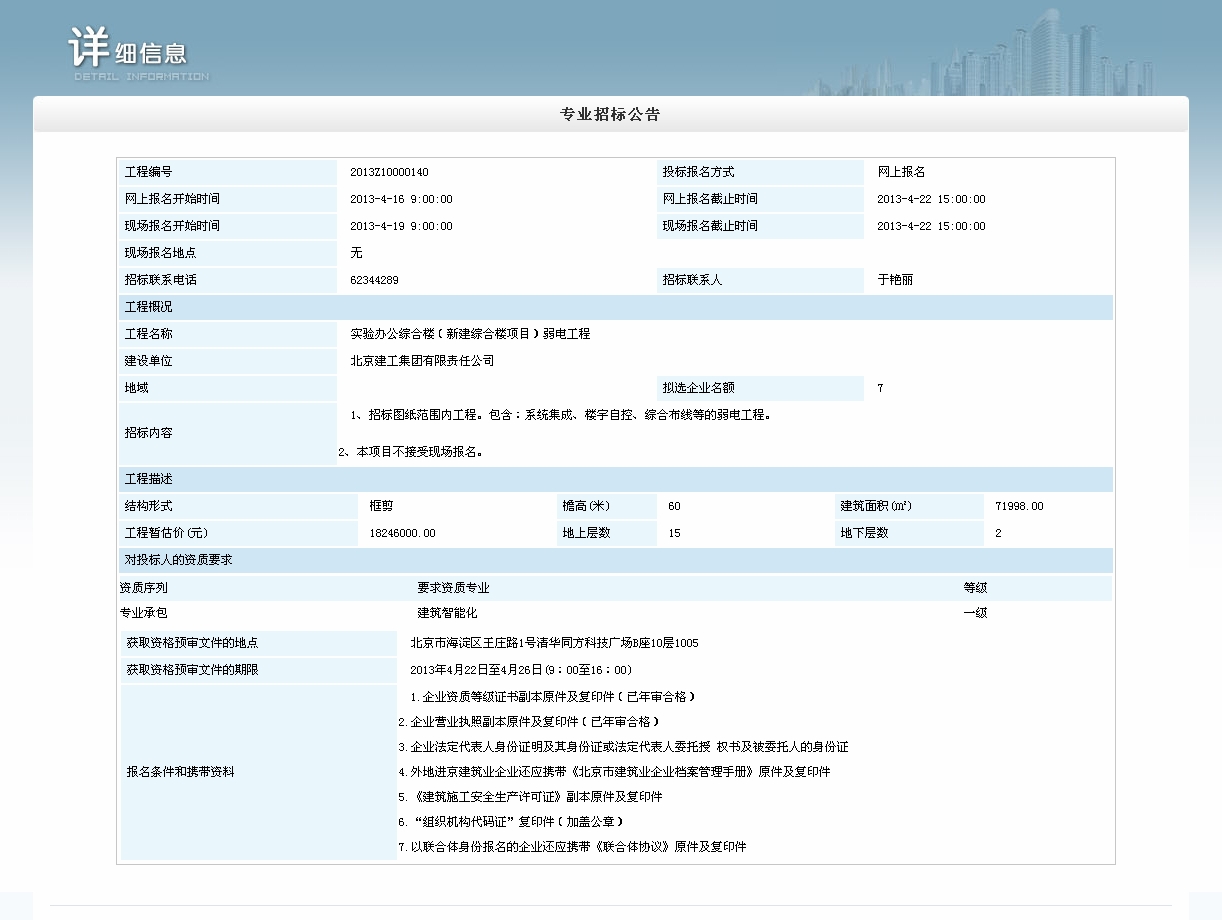Click construction unit 北京建工集团有限责任公司
This screenshot has height=920, width=1222.
point(422,361)
